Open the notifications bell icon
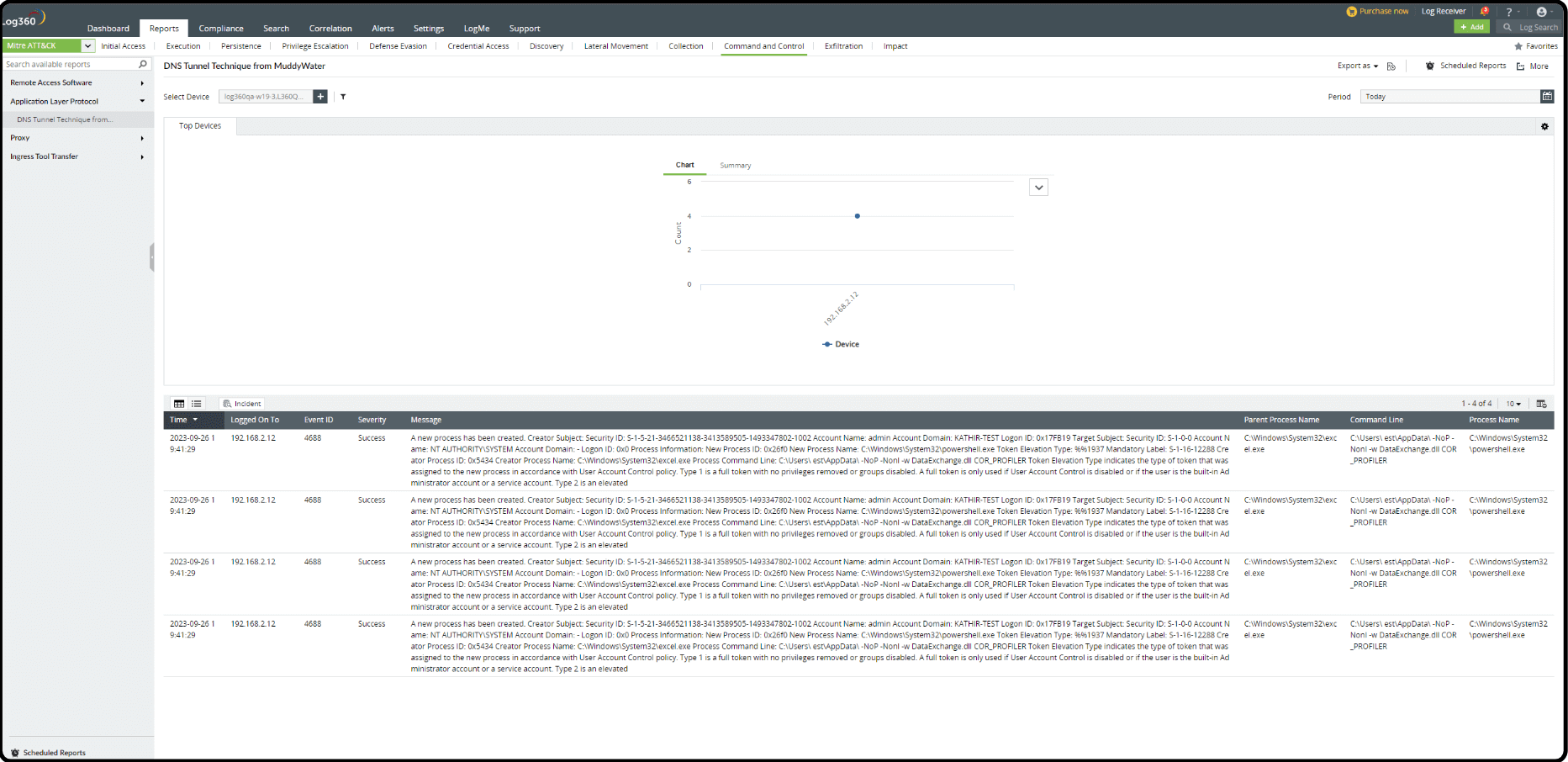This screenshot has height=762, width=1568. pos(1485,11)
